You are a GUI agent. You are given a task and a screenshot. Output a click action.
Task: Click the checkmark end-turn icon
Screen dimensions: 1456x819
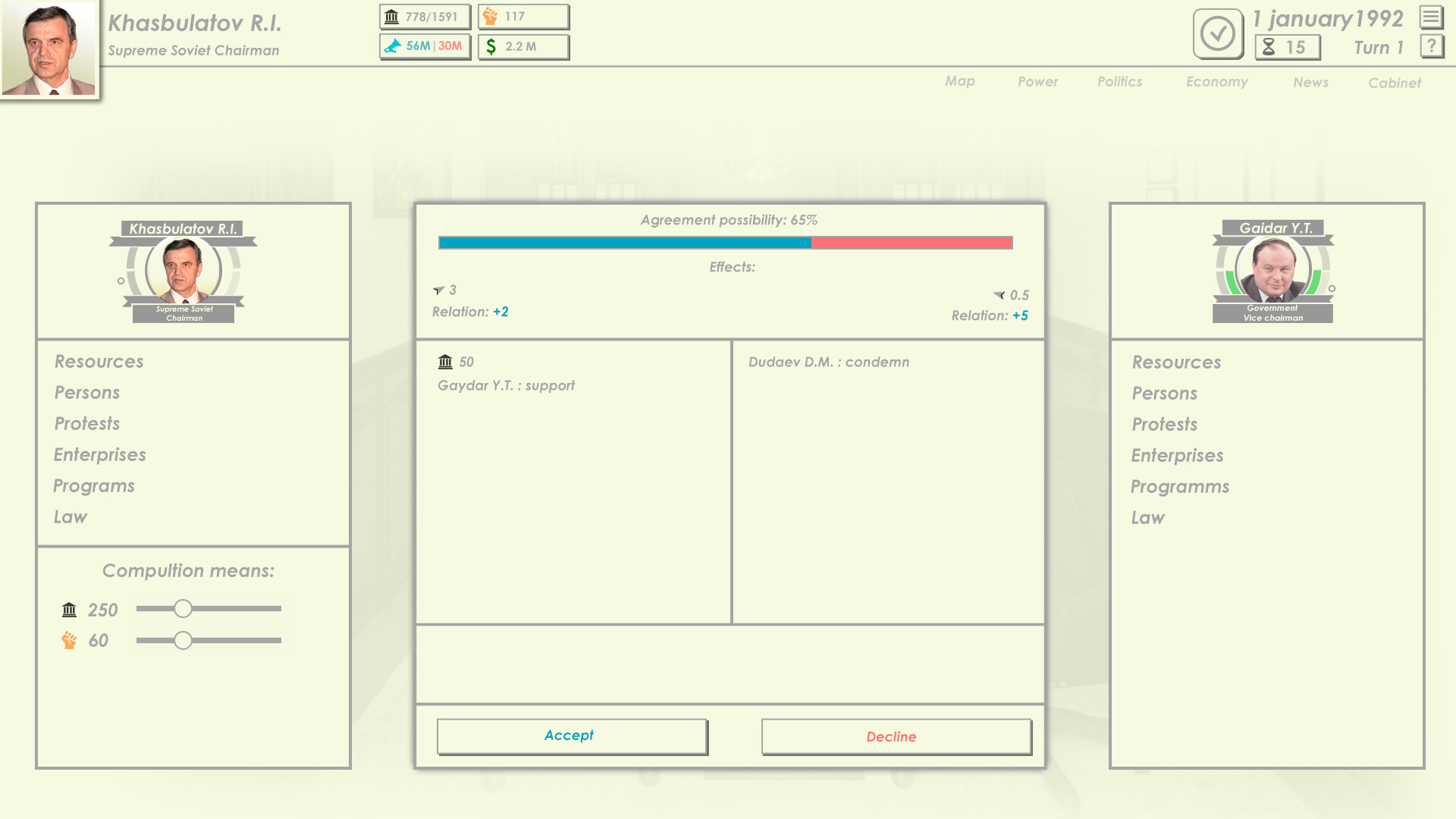click(1218, 33)
